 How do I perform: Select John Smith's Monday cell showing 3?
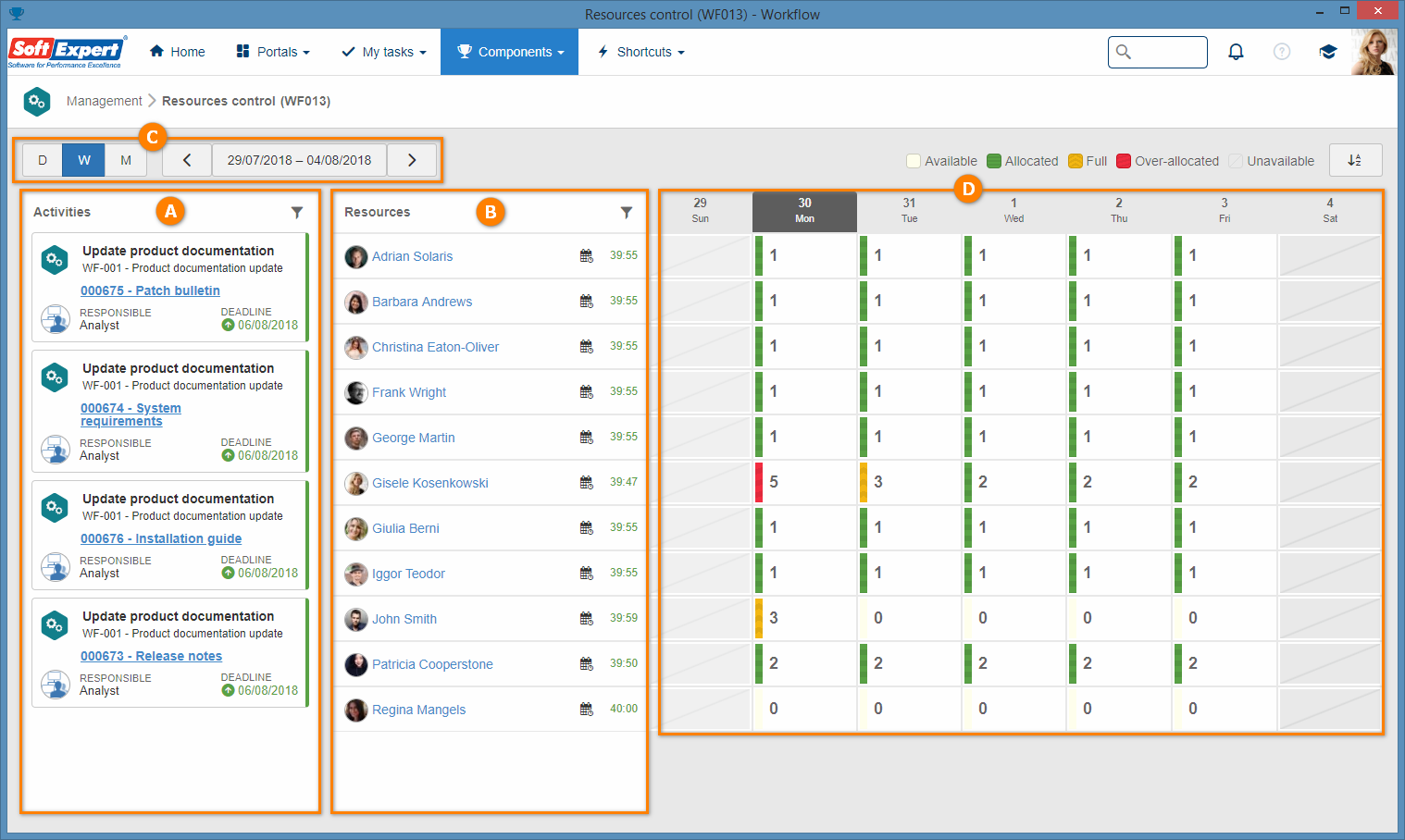coord(804,618)
